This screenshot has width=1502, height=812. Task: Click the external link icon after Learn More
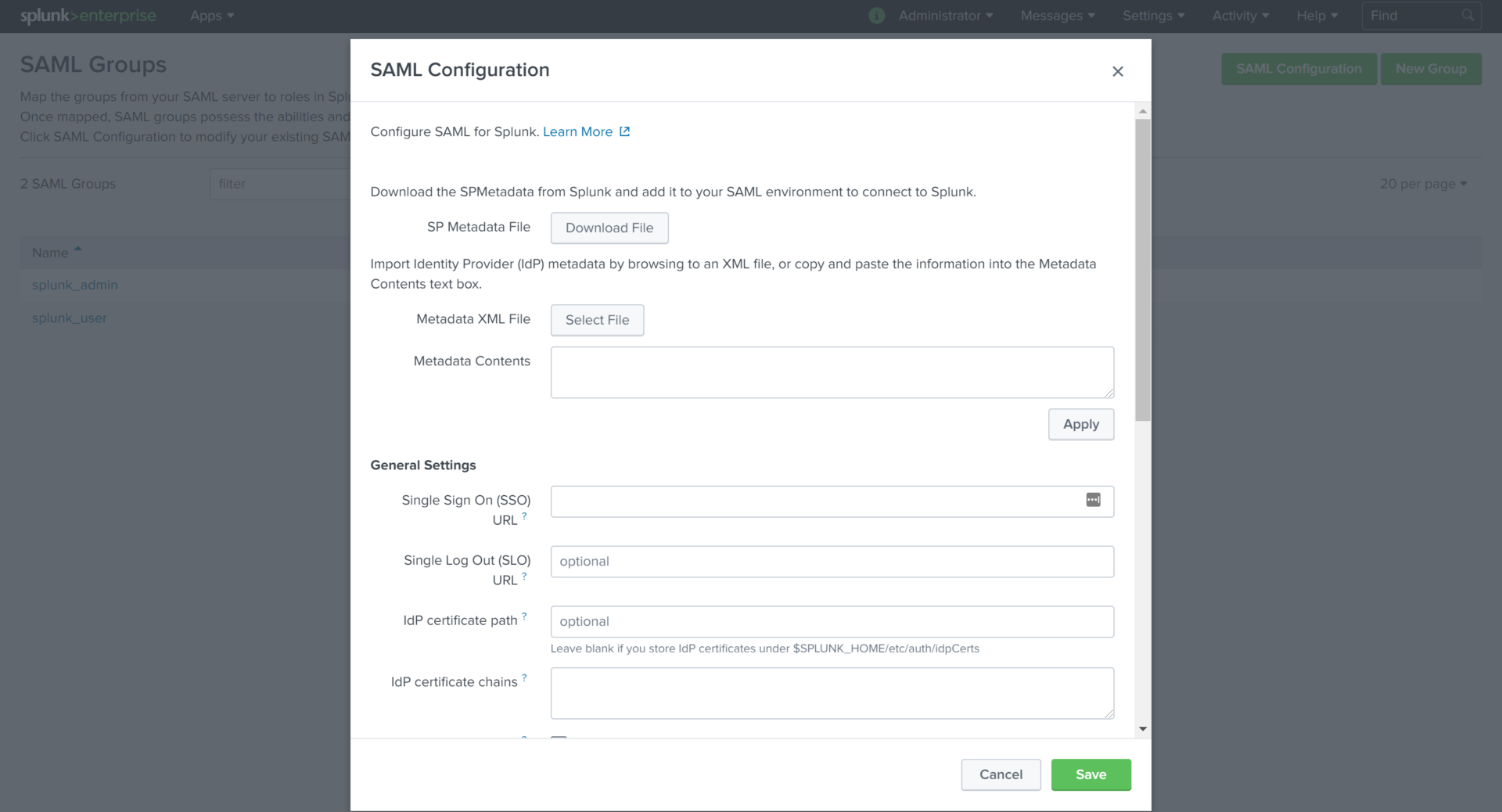pyautogui.click(x=624, y=131)
